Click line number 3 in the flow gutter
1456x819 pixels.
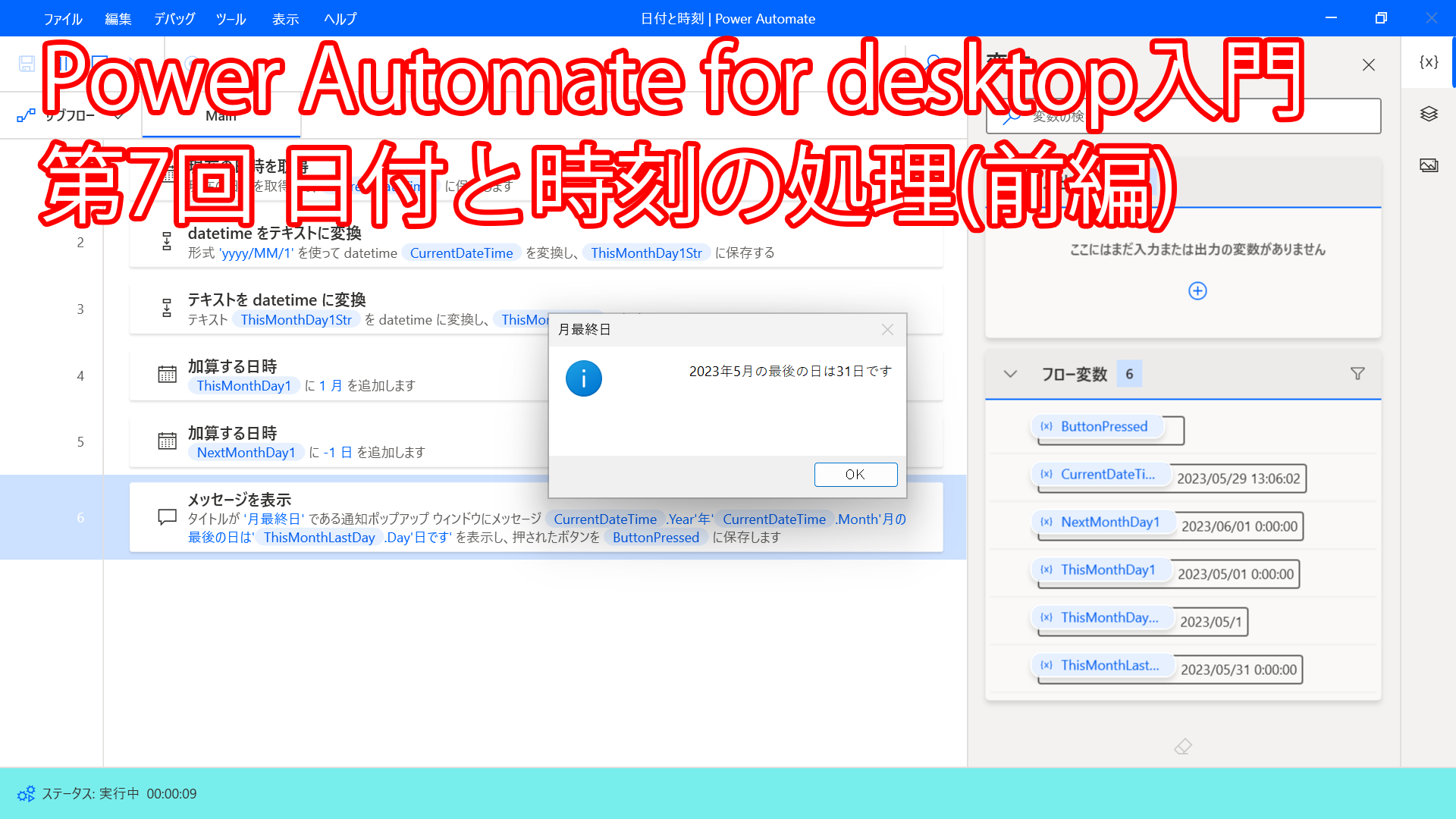80,309
